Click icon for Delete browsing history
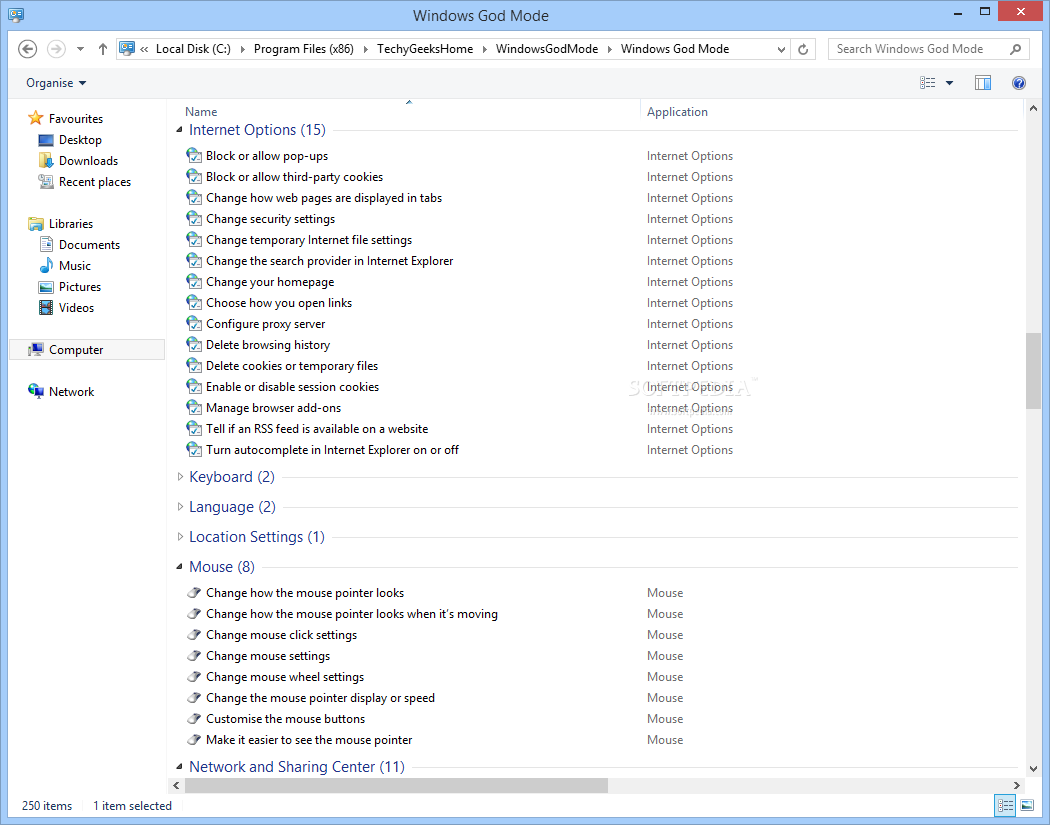The height and width of the screenshot is (825, 1050). click(194, 345)
